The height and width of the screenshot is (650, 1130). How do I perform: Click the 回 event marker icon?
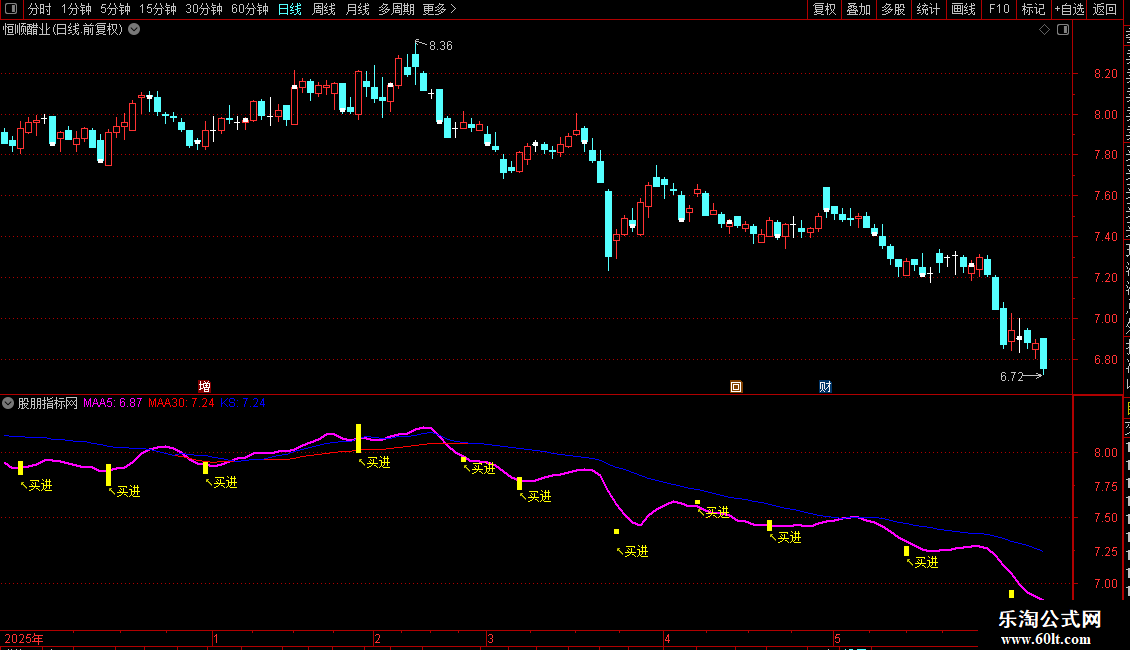pos(736,387)
